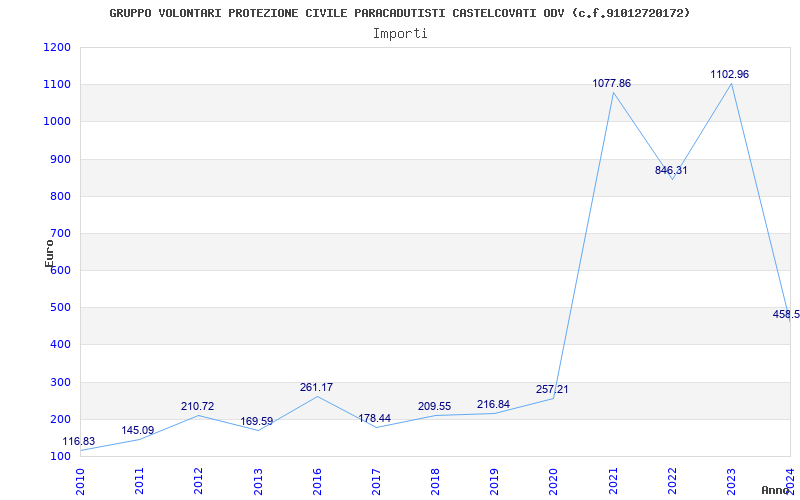Click the 800 y-axis value
Screen dimensions: 800x500
click(61, 196)
